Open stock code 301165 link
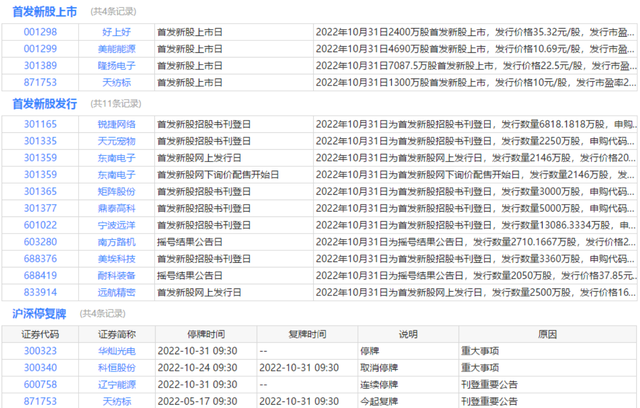This screenshot has height=408, width=640. pyautogui.click(x=40, y=124)
